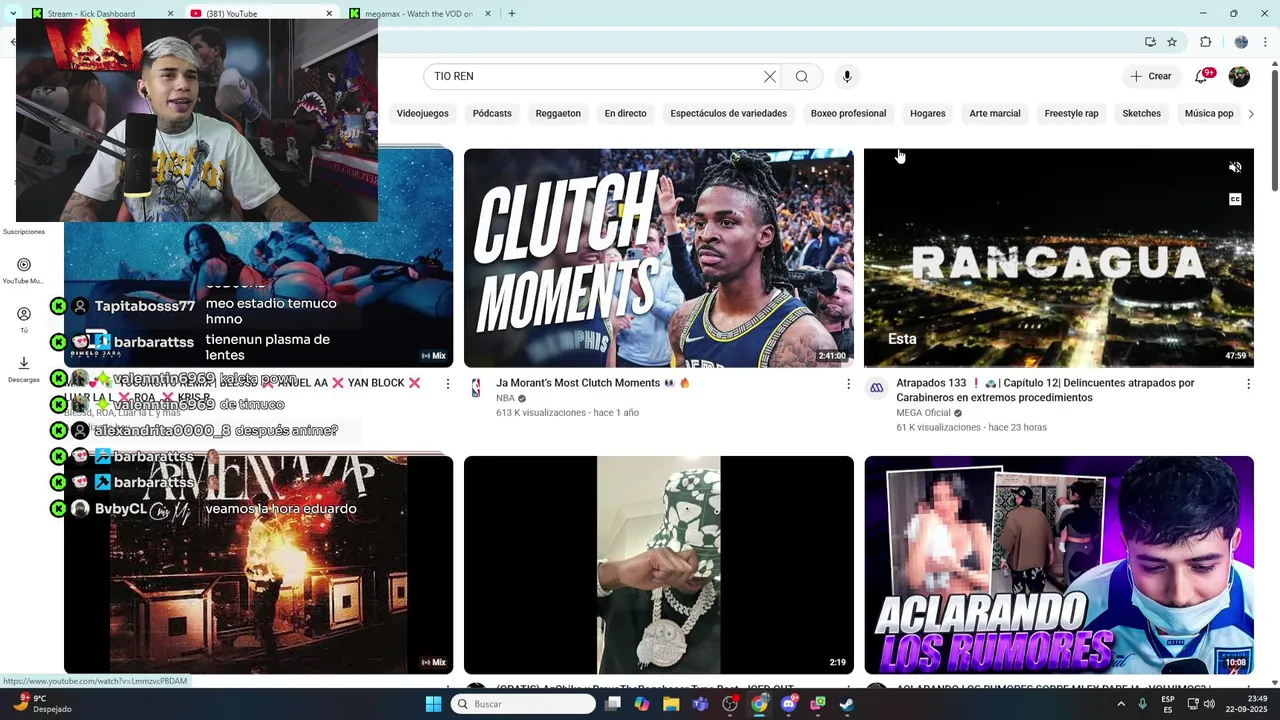Start voice search with the microphone icon
Screen dimensions: 1280x720
[x=847, y=77]
